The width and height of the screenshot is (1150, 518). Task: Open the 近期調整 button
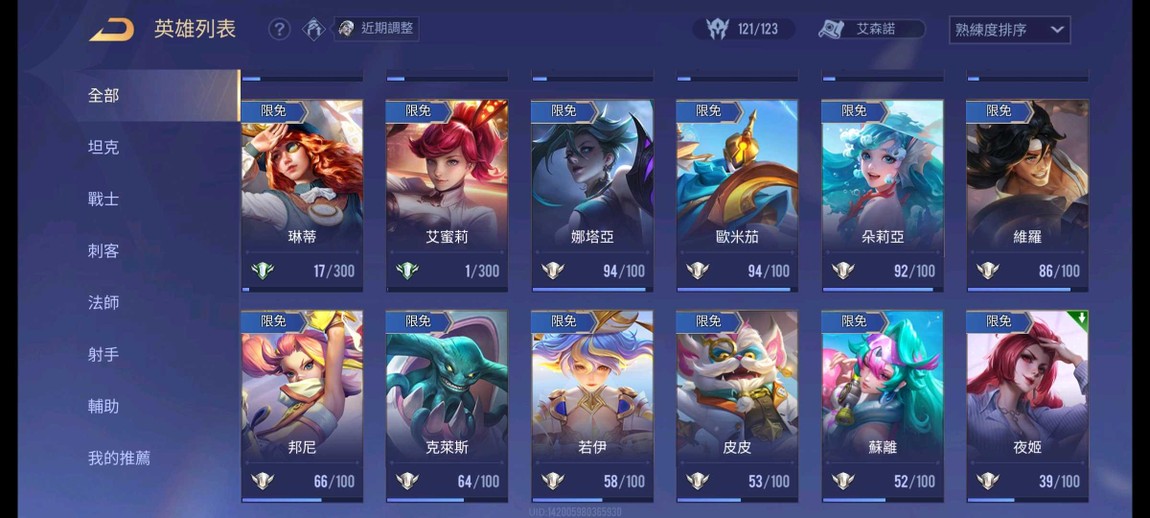[x=376, y=29]
